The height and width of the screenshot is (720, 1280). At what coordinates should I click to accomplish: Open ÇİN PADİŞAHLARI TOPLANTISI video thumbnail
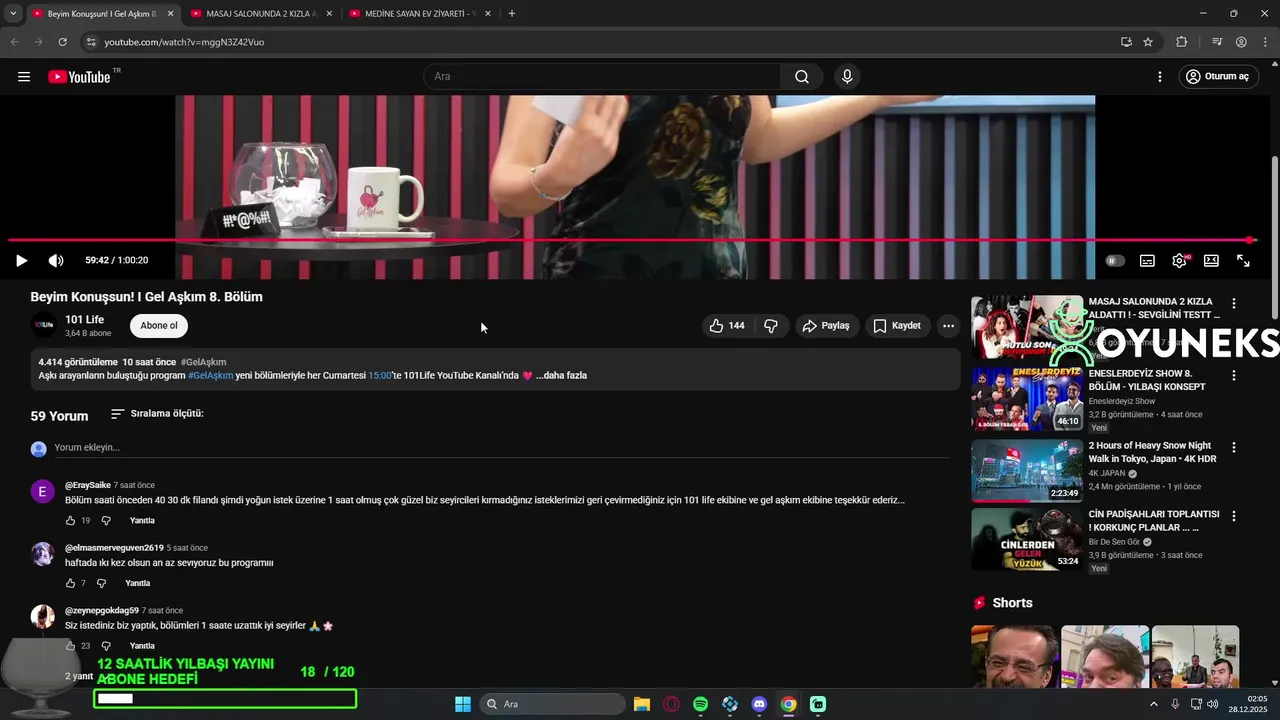[x=1027, y=540]
